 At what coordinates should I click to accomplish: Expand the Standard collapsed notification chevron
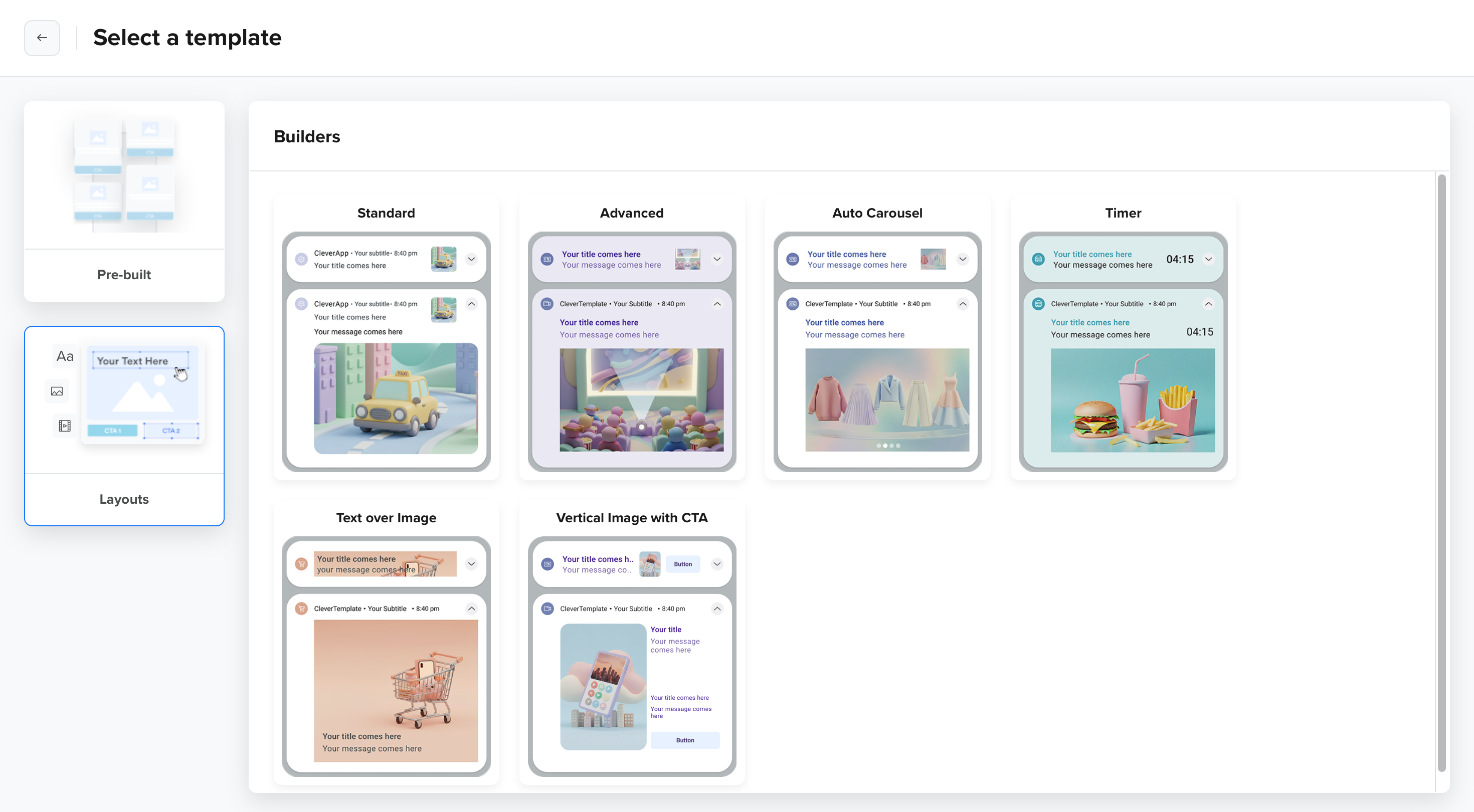[x=471, y=259]
